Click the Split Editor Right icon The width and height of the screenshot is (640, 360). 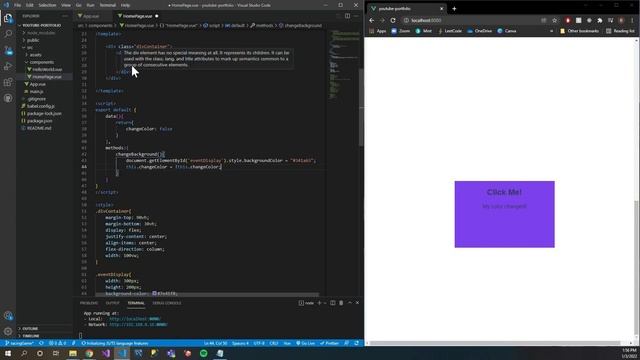click(x=347, y=16)
